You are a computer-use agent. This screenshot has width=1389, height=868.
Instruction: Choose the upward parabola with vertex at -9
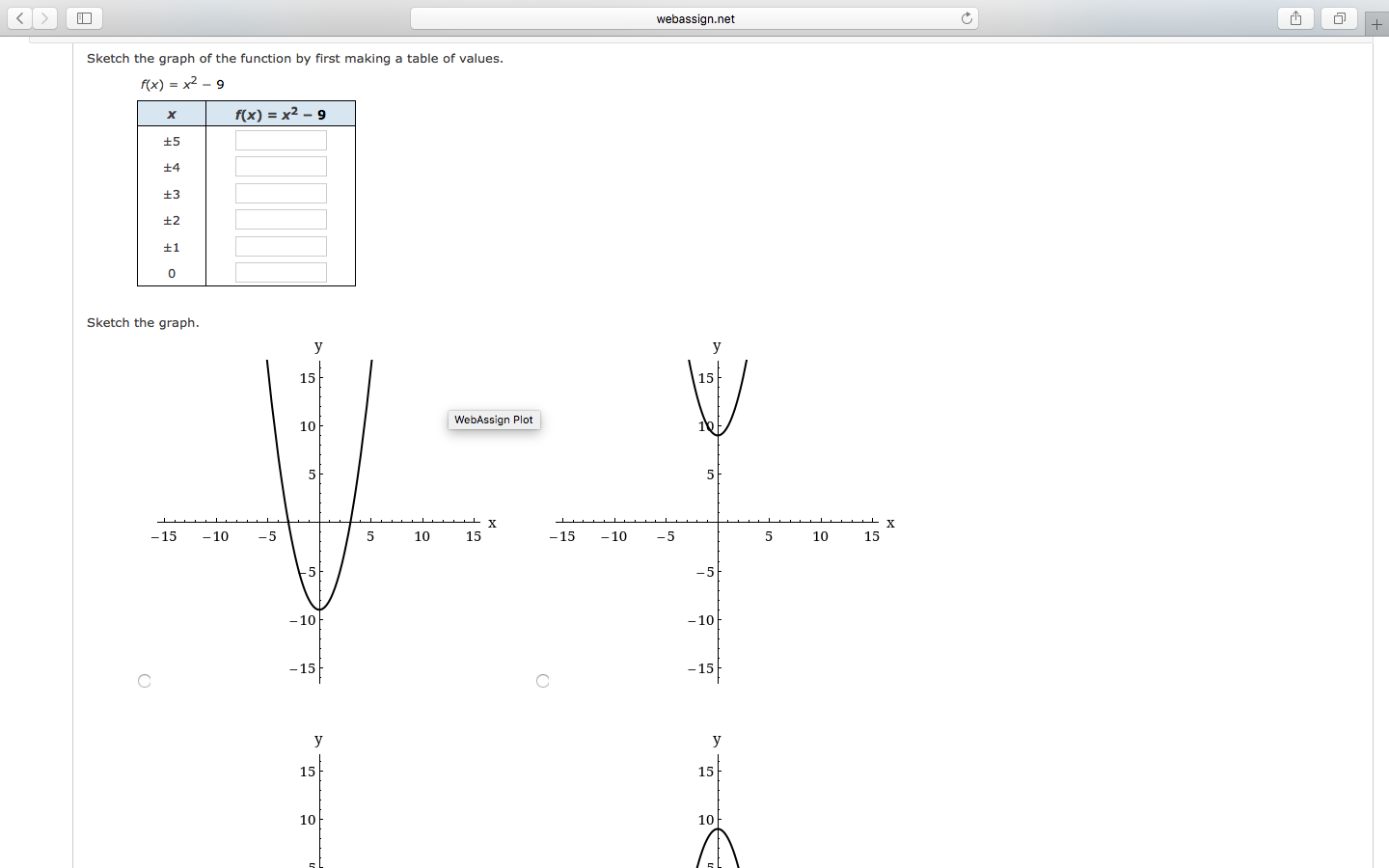coord(145,681)
